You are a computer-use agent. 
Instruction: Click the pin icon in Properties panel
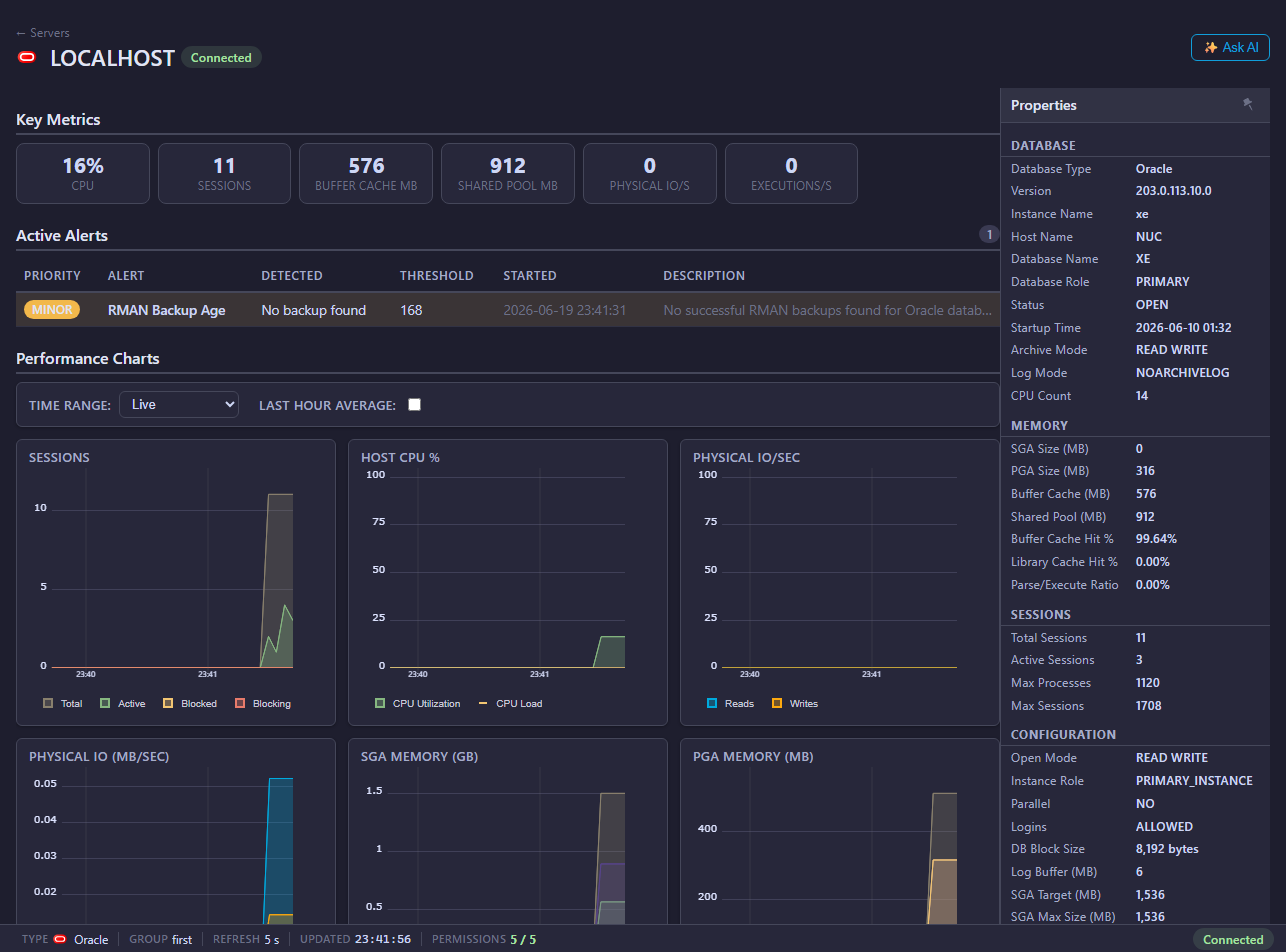tap(1247, 104)
